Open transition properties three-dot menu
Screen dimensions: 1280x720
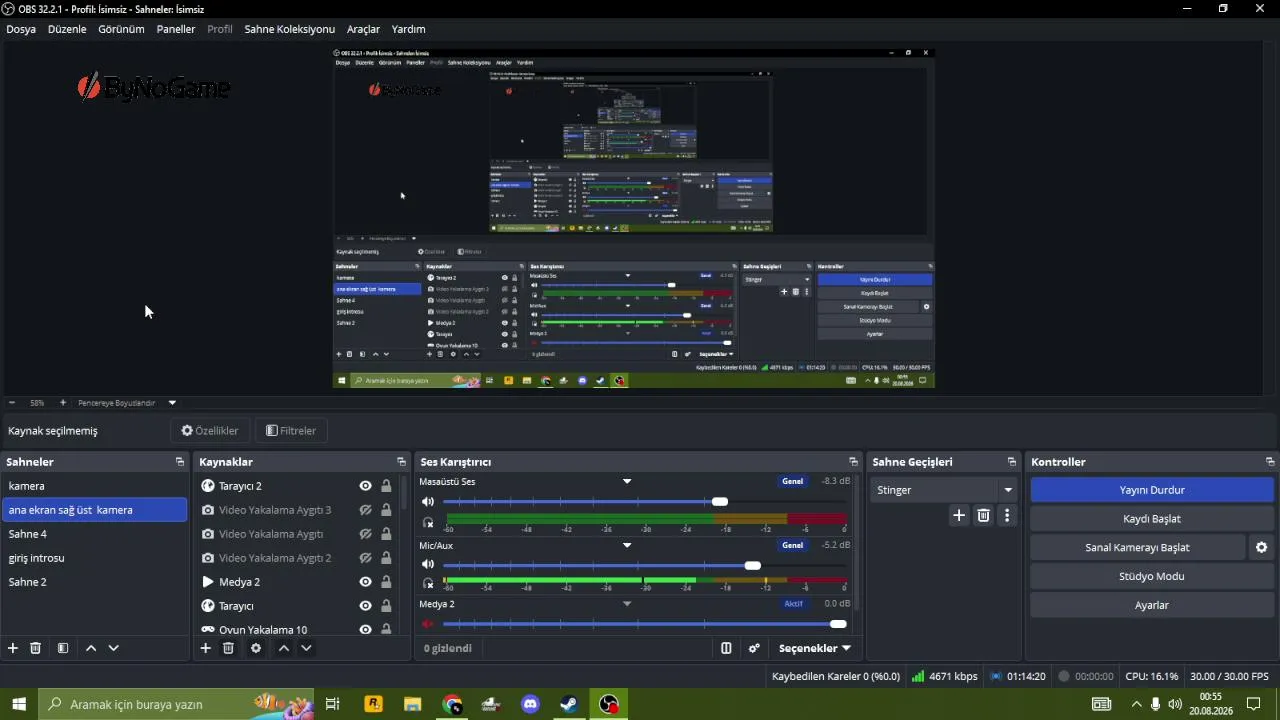click(x=1007, y=515)
